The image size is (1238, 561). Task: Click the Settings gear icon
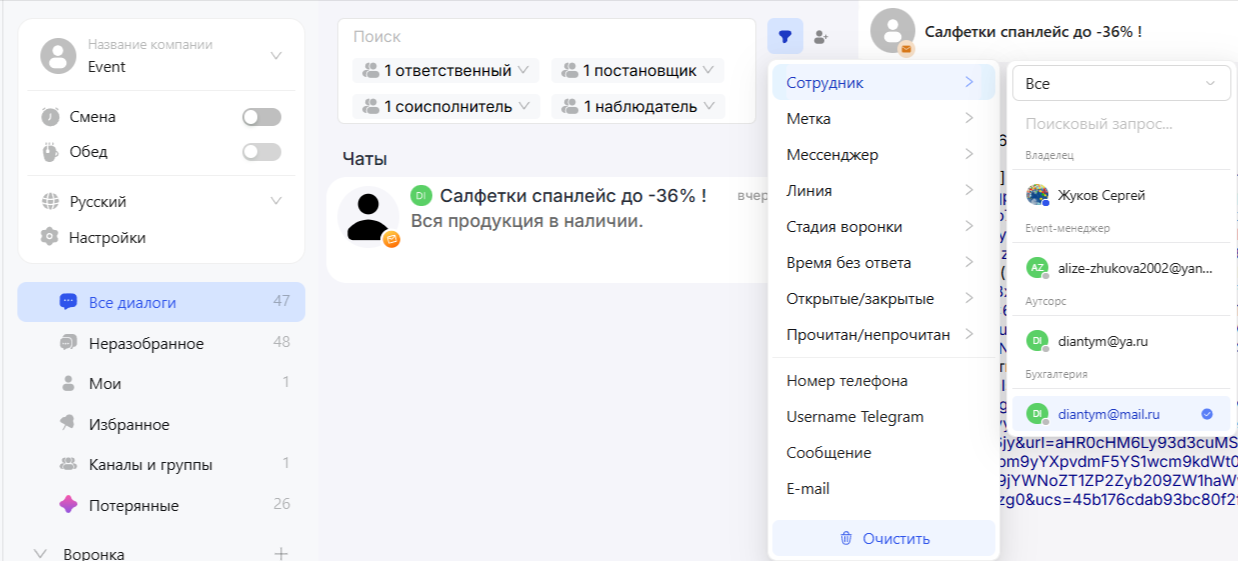[49, 238]
